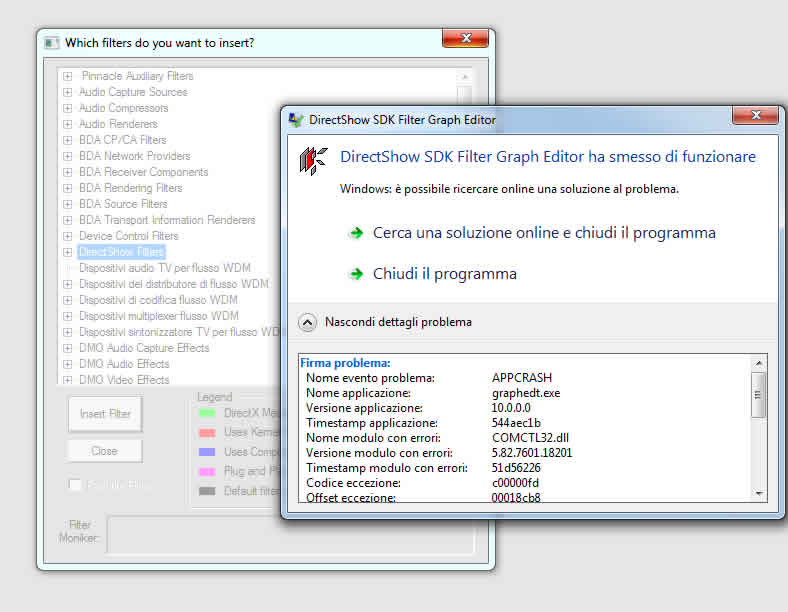788x612 pixels.
Task: Click the blue Uses Compressor legend swatch
Action: [207, 452]
